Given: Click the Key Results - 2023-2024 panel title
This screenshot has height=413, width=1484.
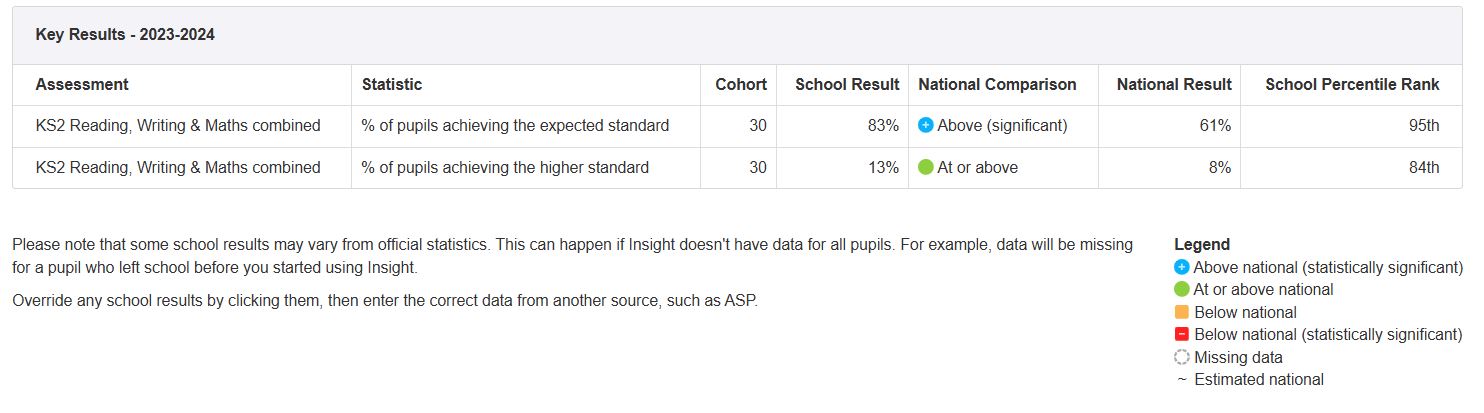Looking at the screenshot, I should [125, 35].
